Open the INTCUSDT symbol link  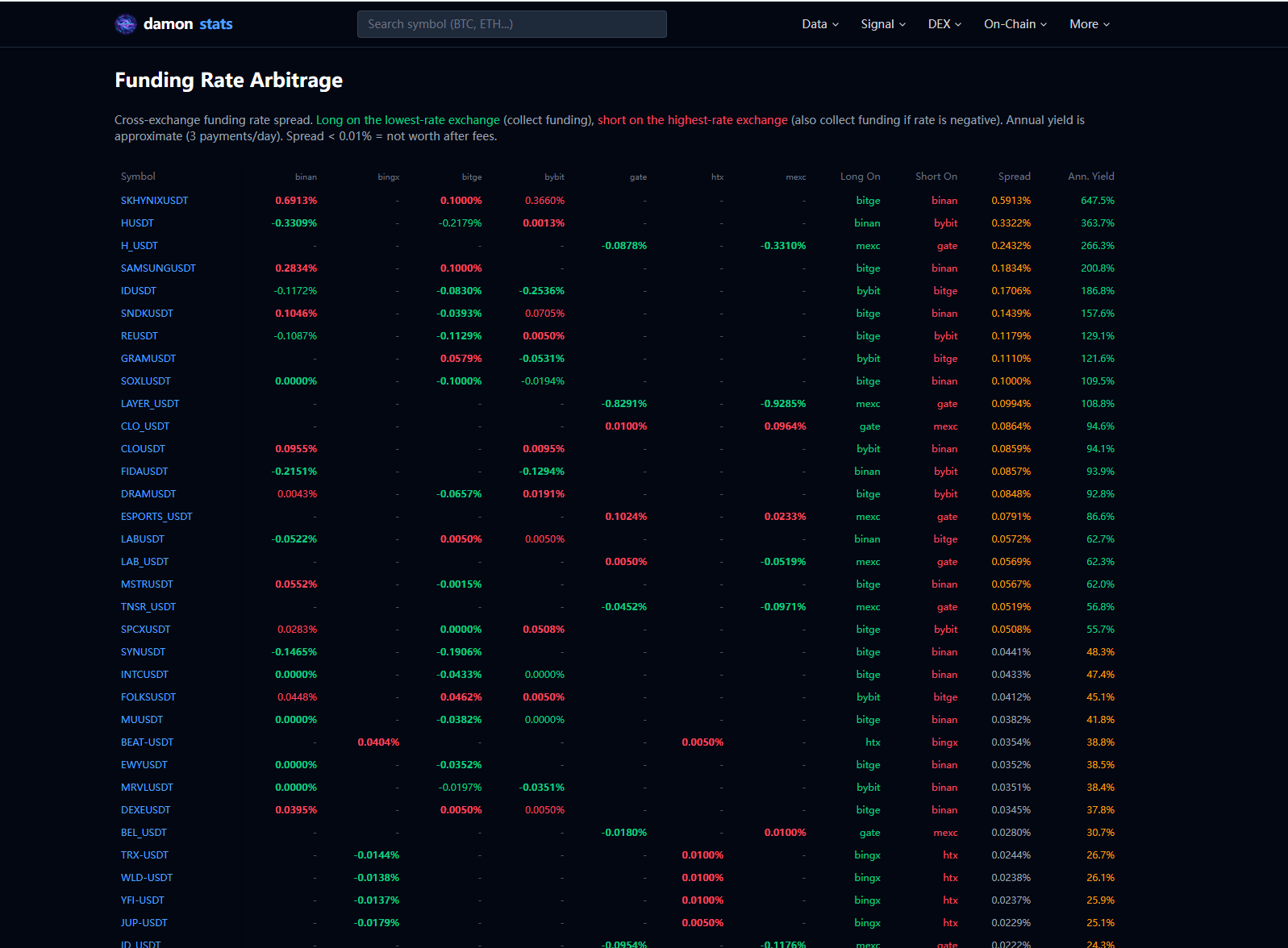coord(144,675)
